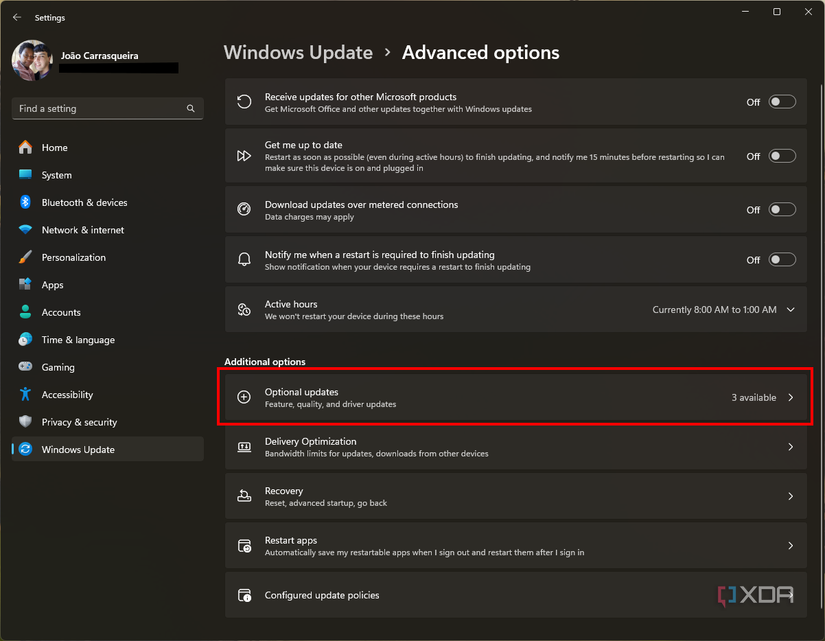Click the Windows Update sync icon in sidebar
Viewport: 825px width, 641px height.
(x=25, y=449)
